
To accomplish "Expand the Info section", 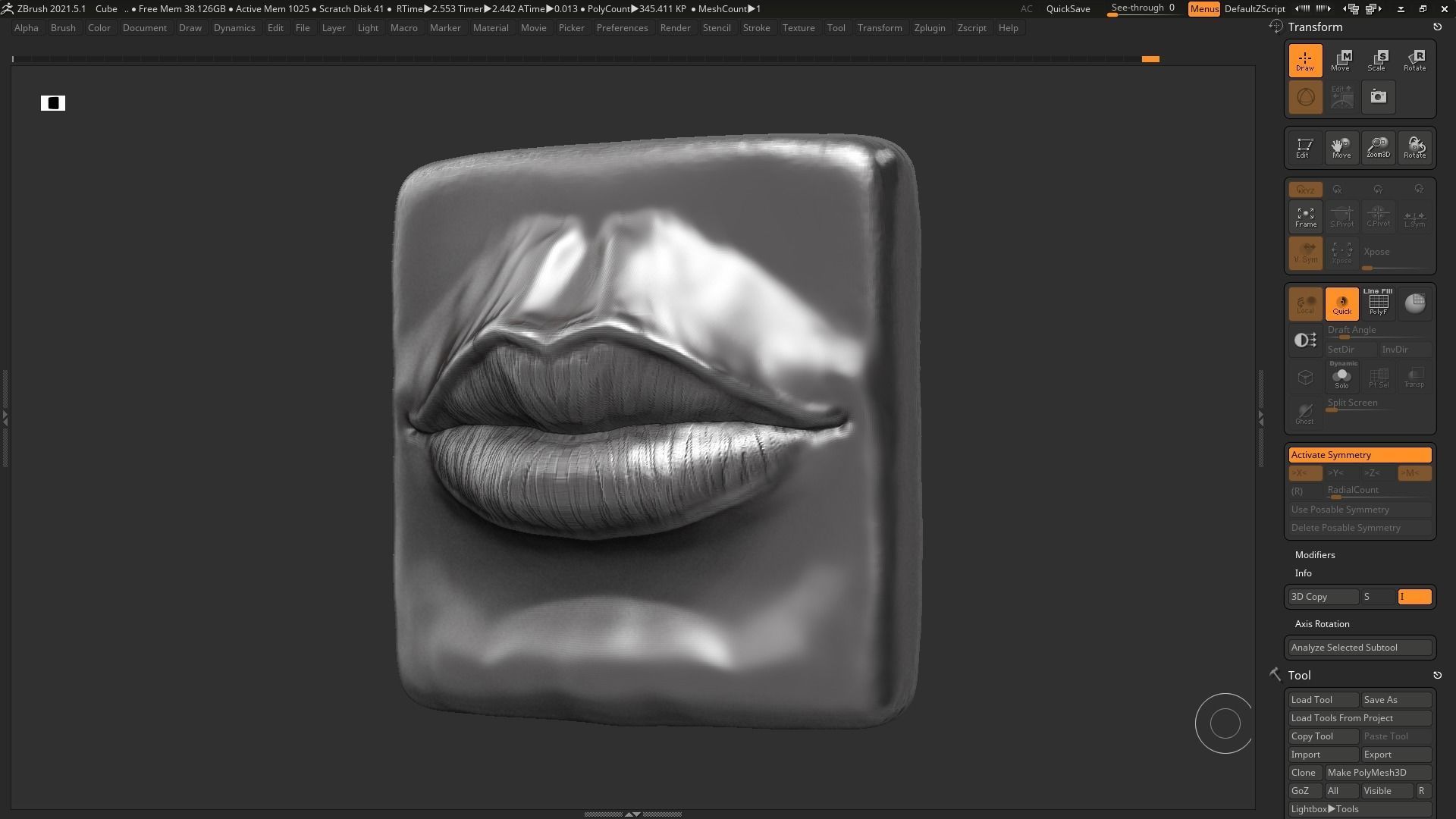I will (1303, 573).
